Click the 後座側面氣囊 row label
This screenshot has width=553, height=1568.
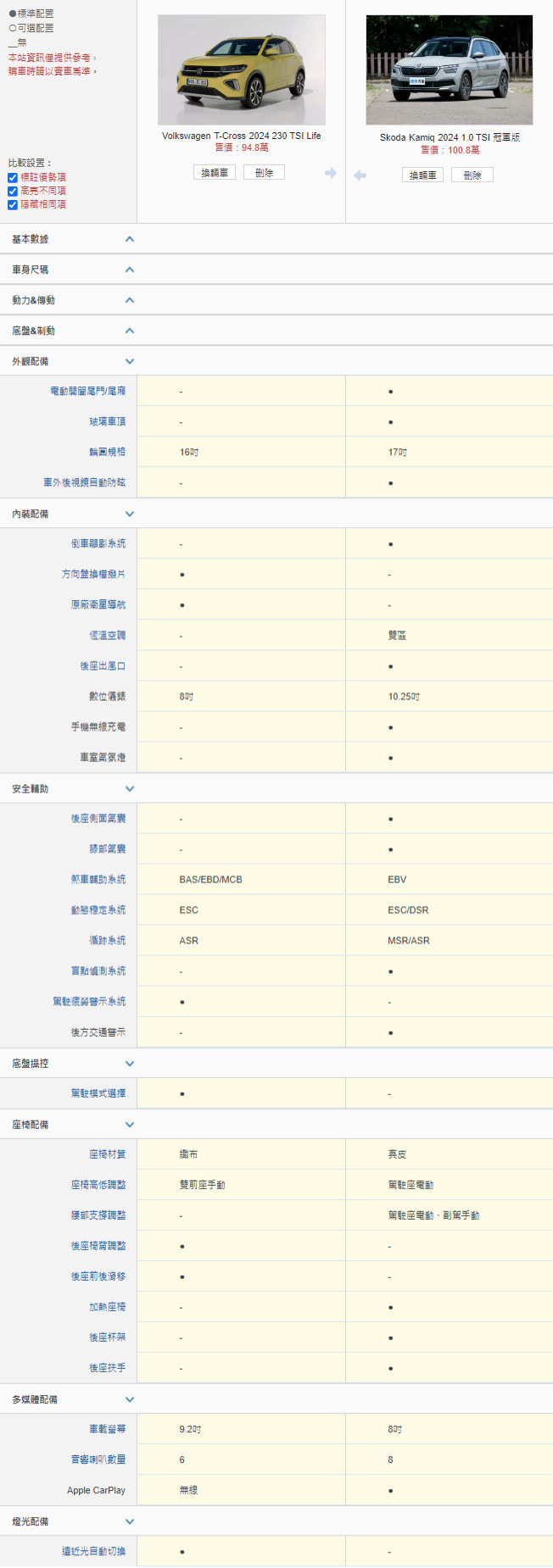click(98, 818)
